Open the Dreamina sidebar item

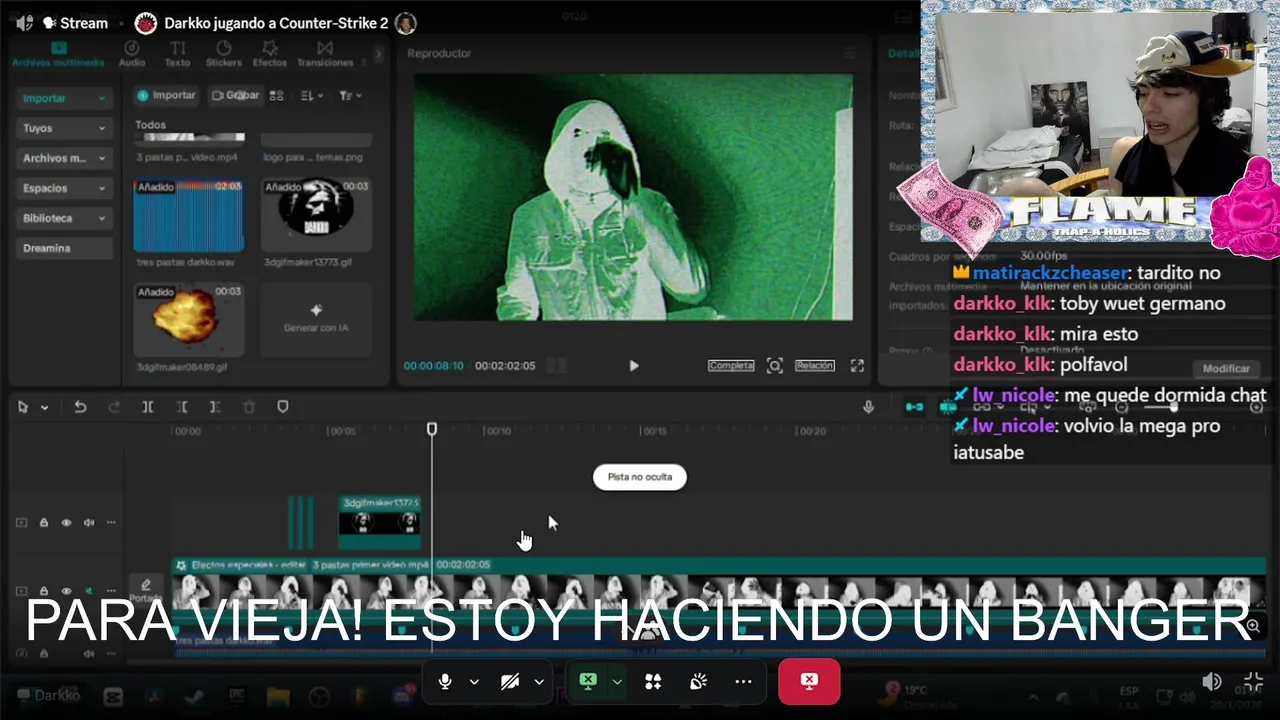[x=64, y=248]
